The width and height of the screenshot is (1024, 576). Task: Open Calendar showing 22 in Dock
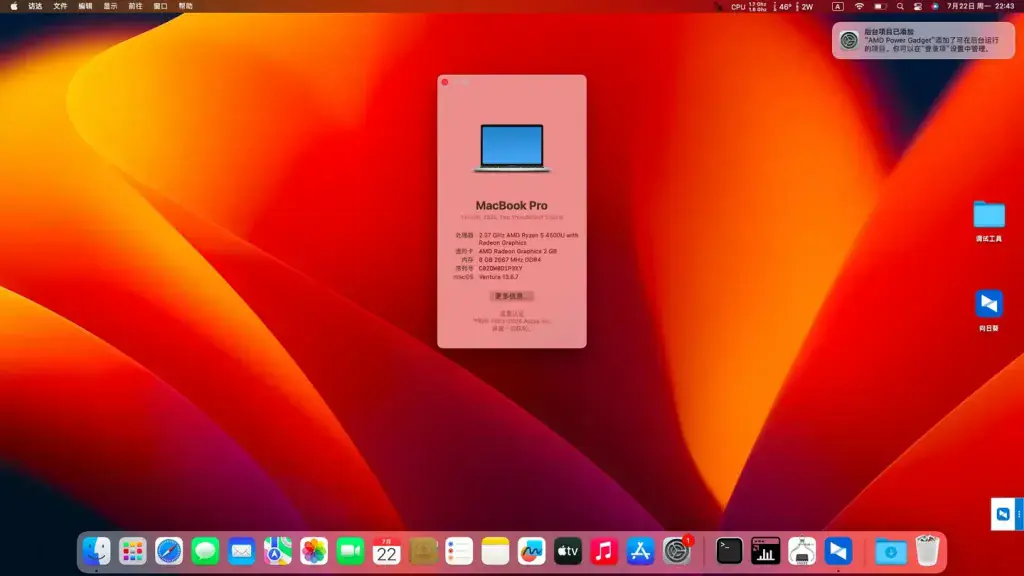pyautogui.click(x=387, y=552)
